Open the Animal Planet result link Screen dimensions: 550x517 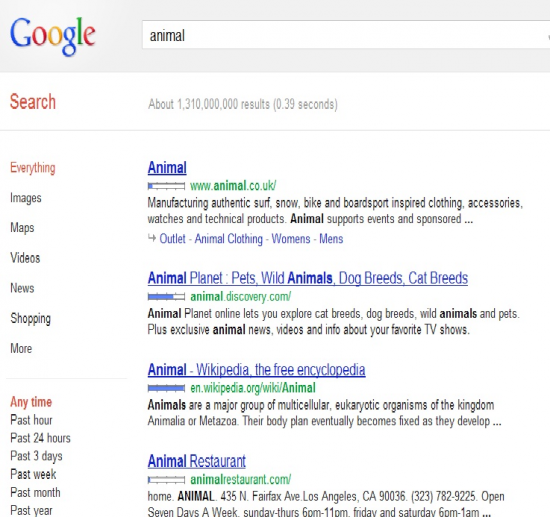[308, 278]
